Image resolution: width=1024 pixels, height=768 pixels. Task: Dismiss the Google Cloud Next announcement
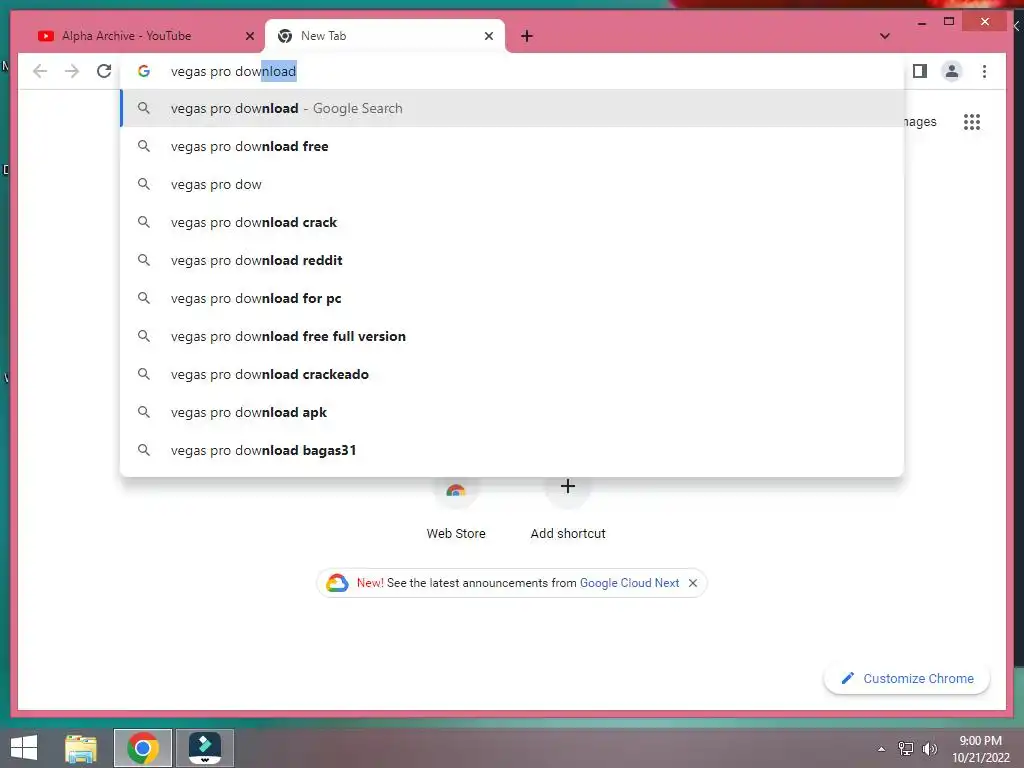click(x=693, y=583)
